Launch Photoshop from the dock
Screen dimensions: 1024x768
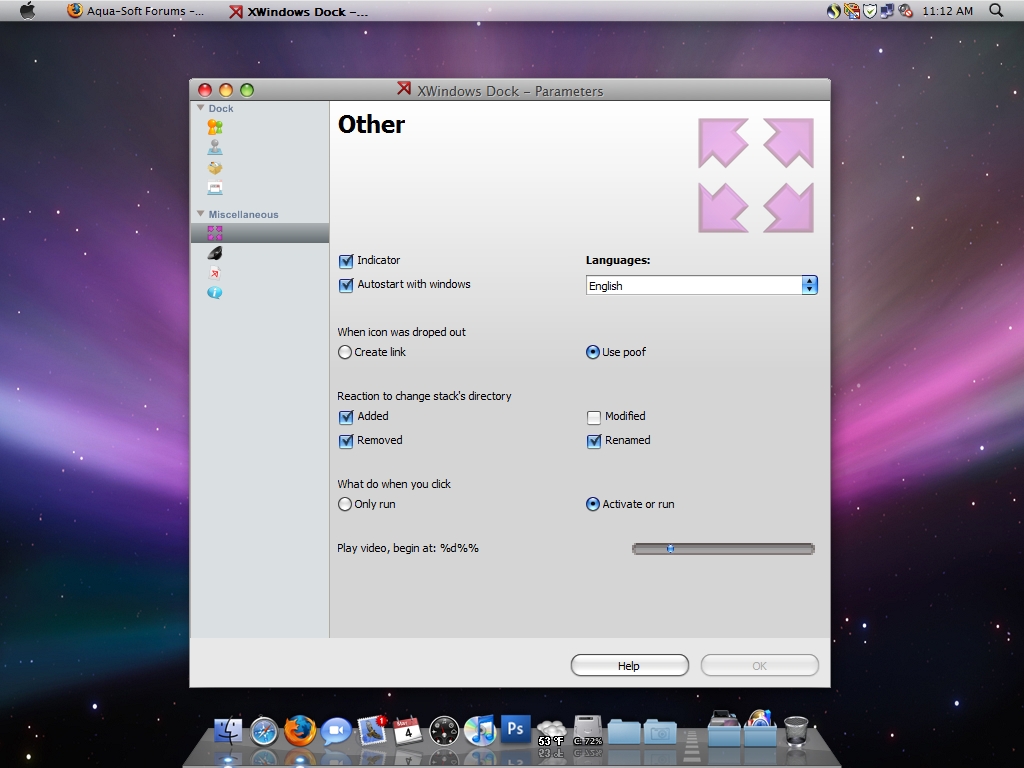(x=515, y=729)
